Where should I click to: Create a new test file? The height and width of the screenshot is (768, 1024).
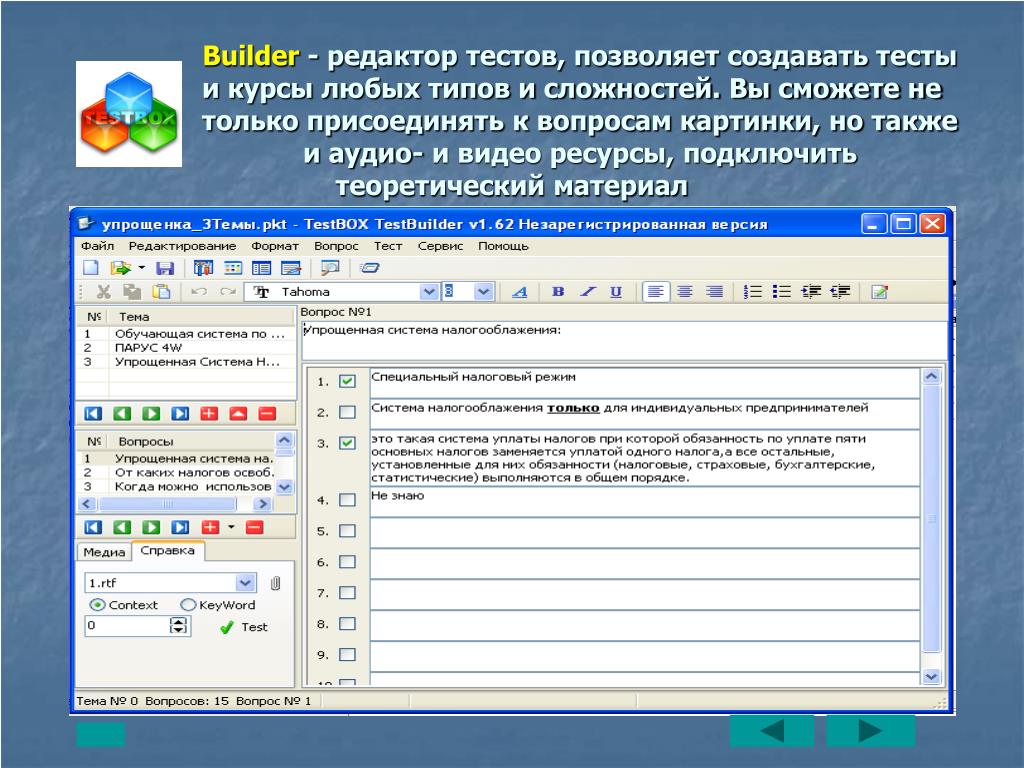91,268
